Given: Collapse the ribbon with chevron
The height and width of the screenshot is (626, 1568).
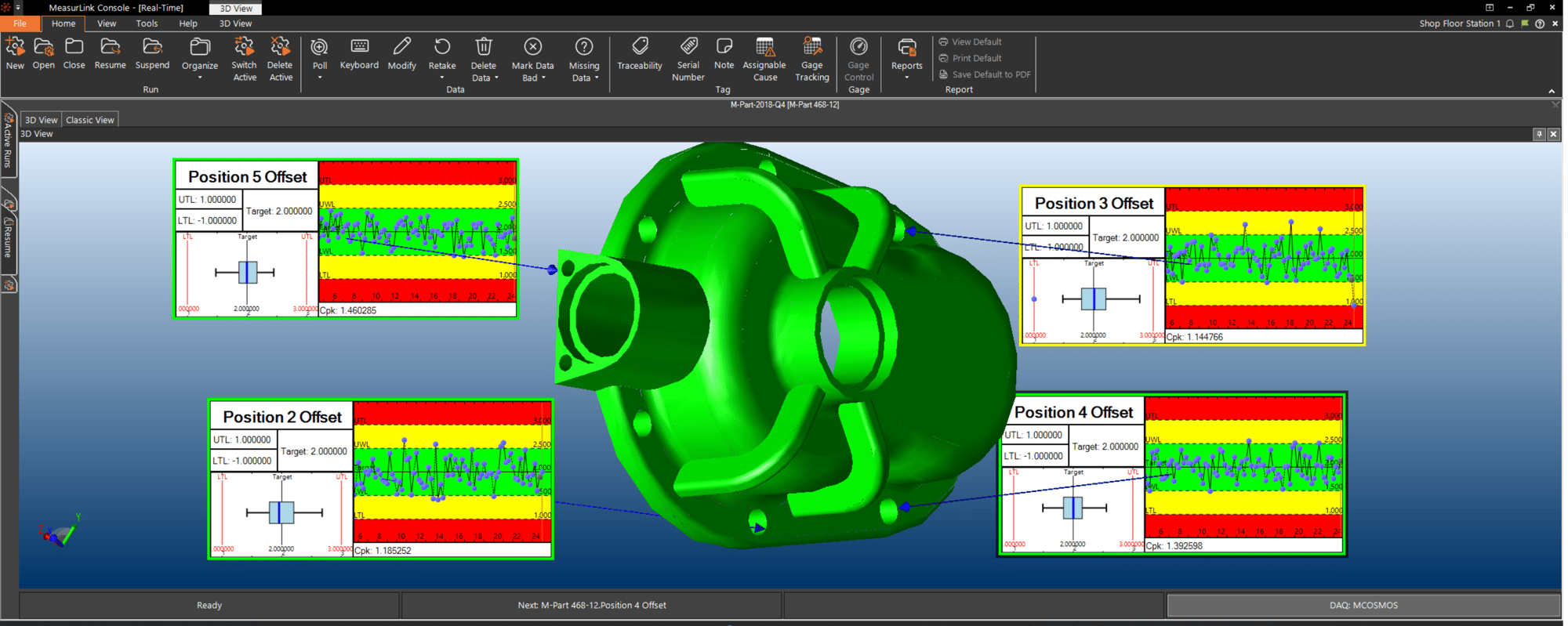Looking at the screenshot, I should (x=1552, y=91).
